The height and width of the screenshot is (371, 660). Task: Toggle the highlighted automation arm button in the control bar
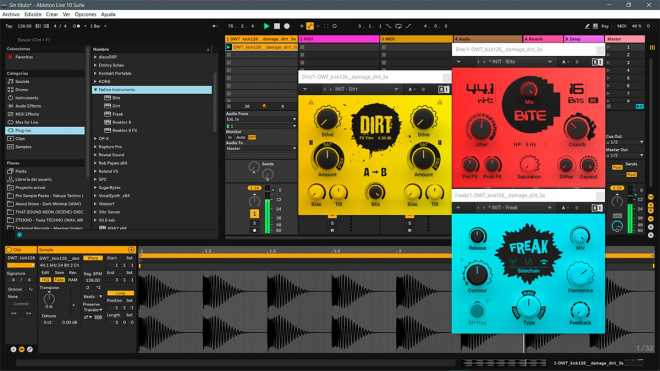point(310,26)
